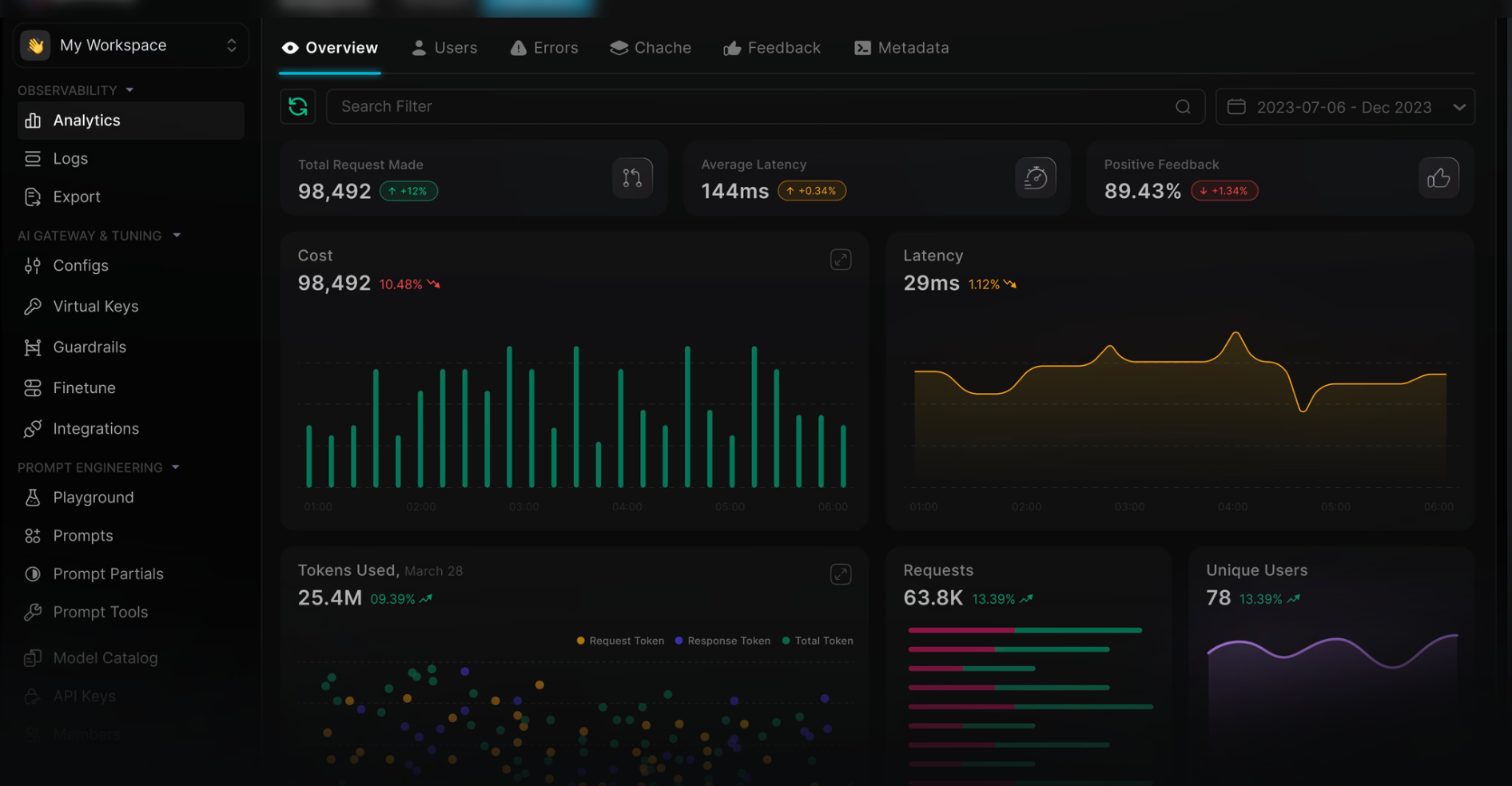Click the search magnifier icon in filter bar
Viewport: 1512px width, 786px height.
point(1183,106)
